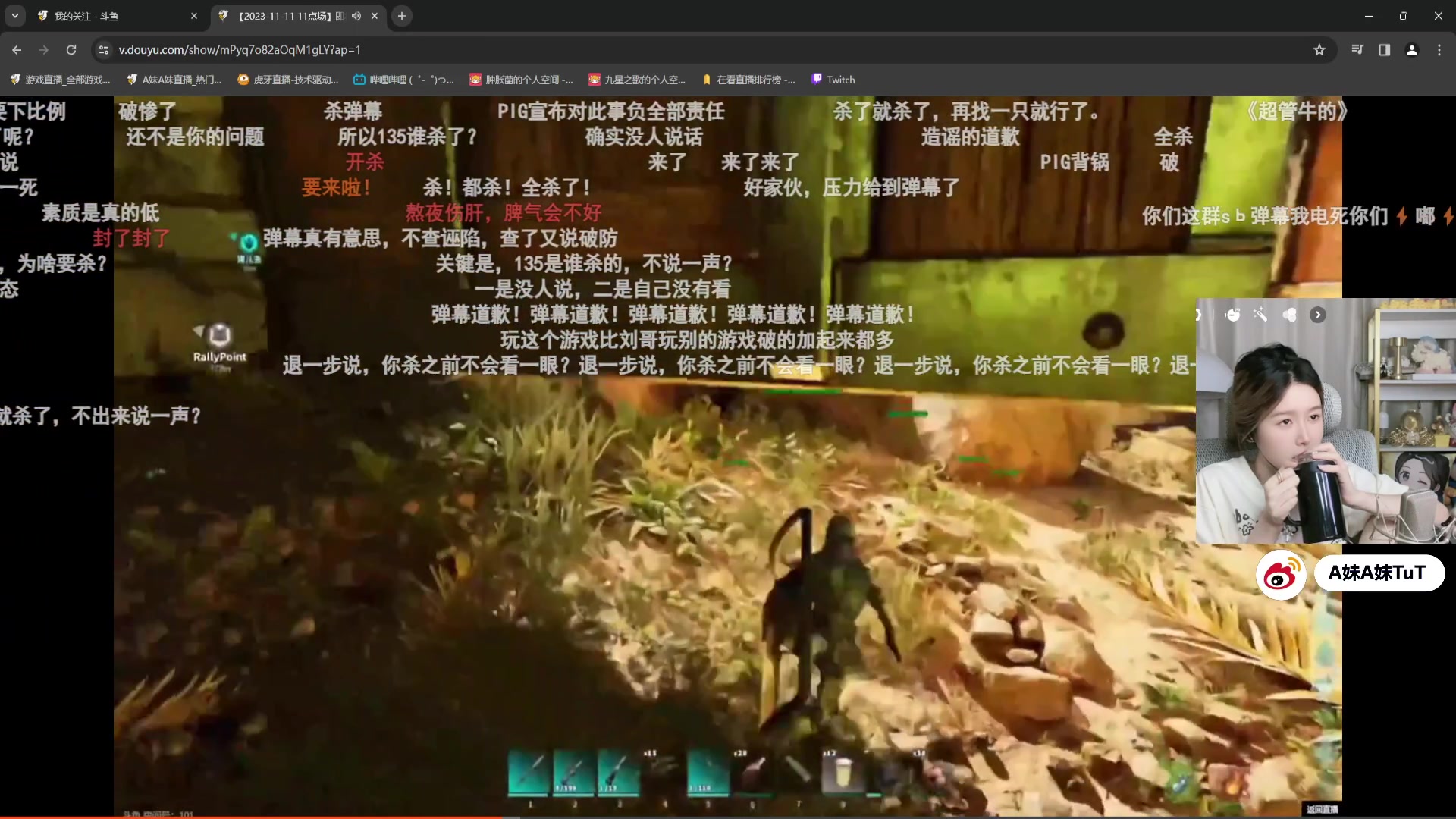Select the jar item in the hotbar
1456x819 pixels.
[x=842, y=773]
